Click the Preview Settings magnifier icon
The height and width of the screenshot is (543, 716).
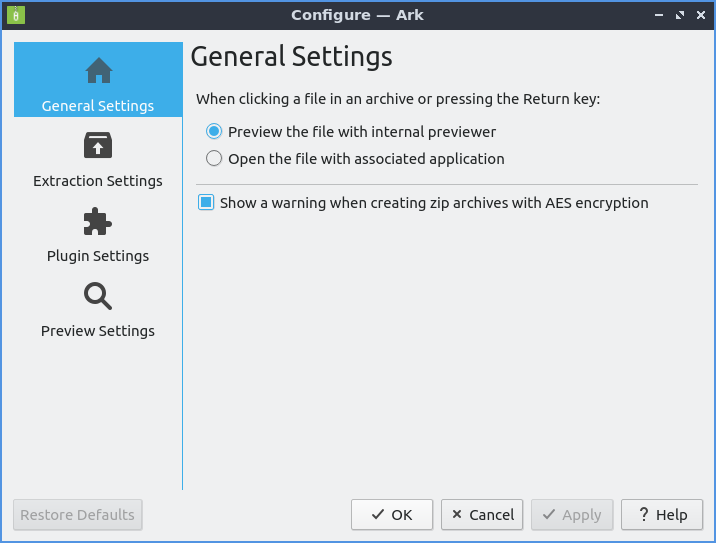(98, 296)
